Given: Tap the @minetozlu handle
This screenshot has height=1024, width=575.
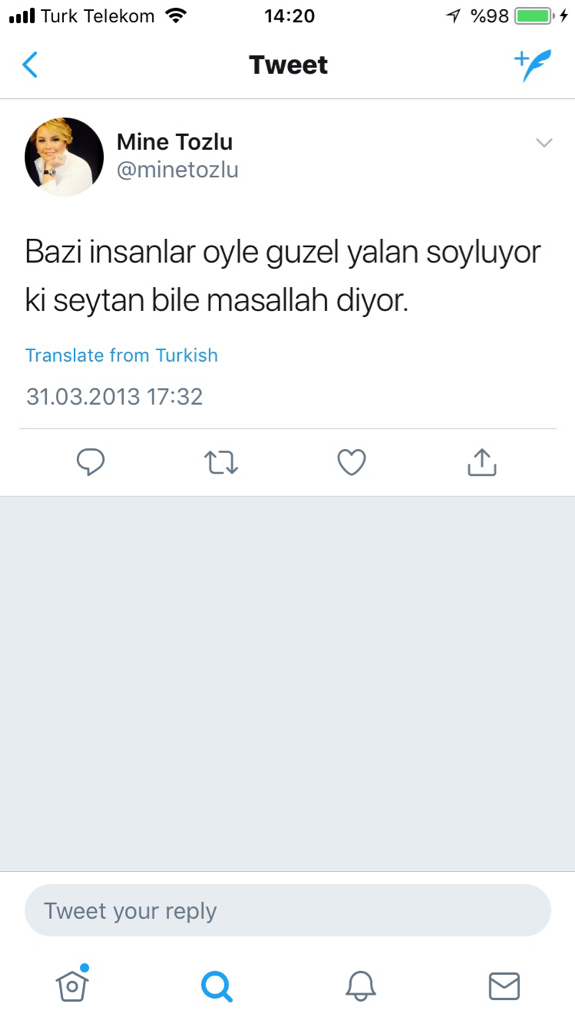Looking at the screenshot, I should coord(177,170).
